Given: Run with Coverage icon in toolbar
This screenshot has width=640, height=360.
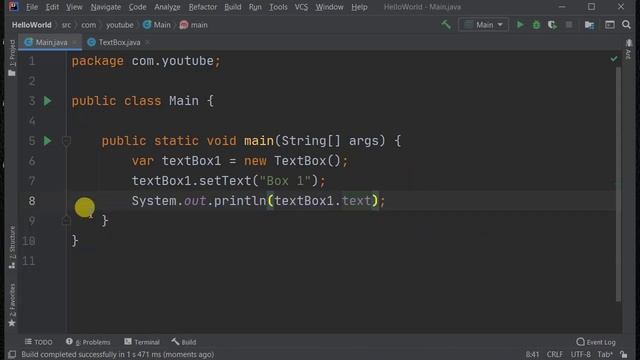Looking at the screenshot, I should pyautogui.click(x=552, y=25).
